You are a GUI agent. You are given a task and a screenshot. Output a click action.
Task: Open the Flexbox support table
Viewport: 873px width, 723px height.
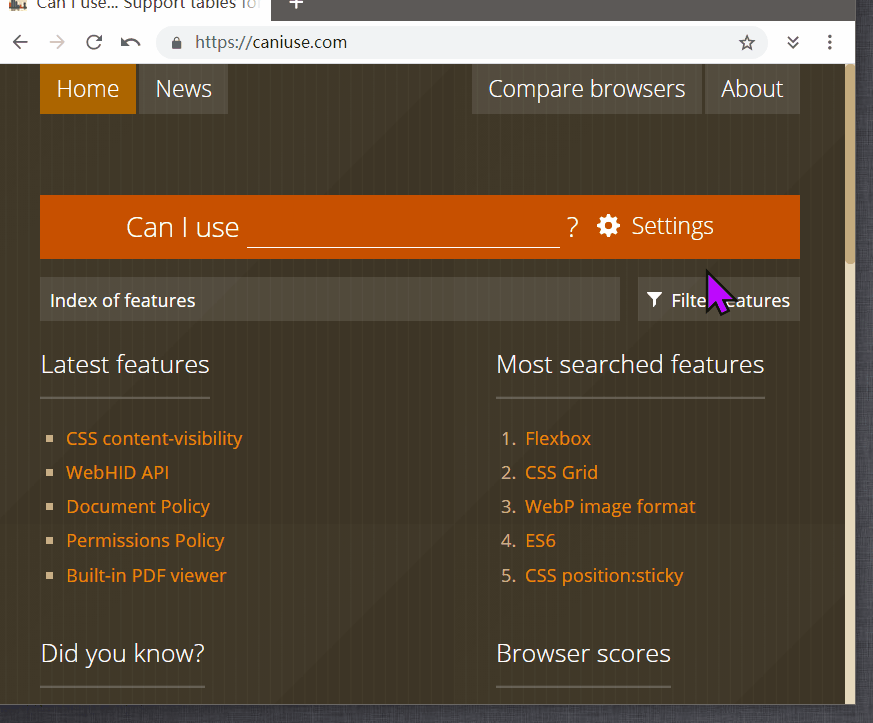(558, 439)
